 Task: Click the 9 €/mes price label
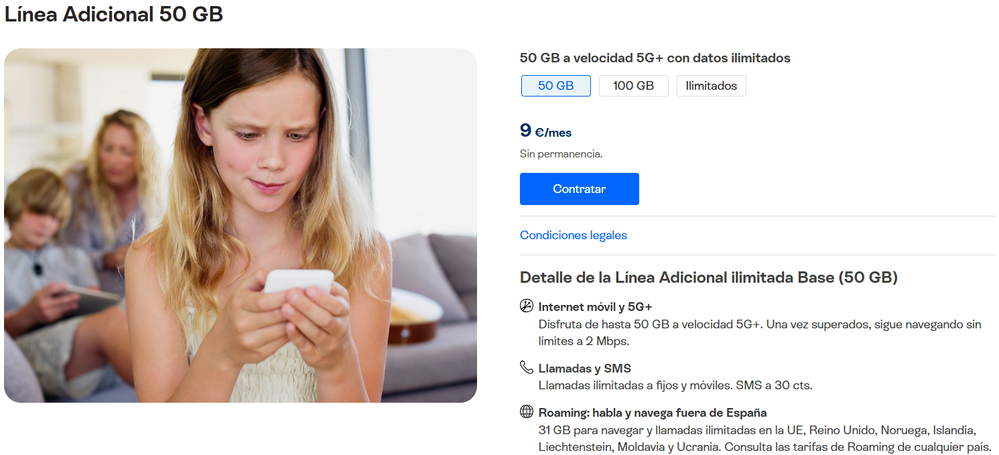coord(545,131)
